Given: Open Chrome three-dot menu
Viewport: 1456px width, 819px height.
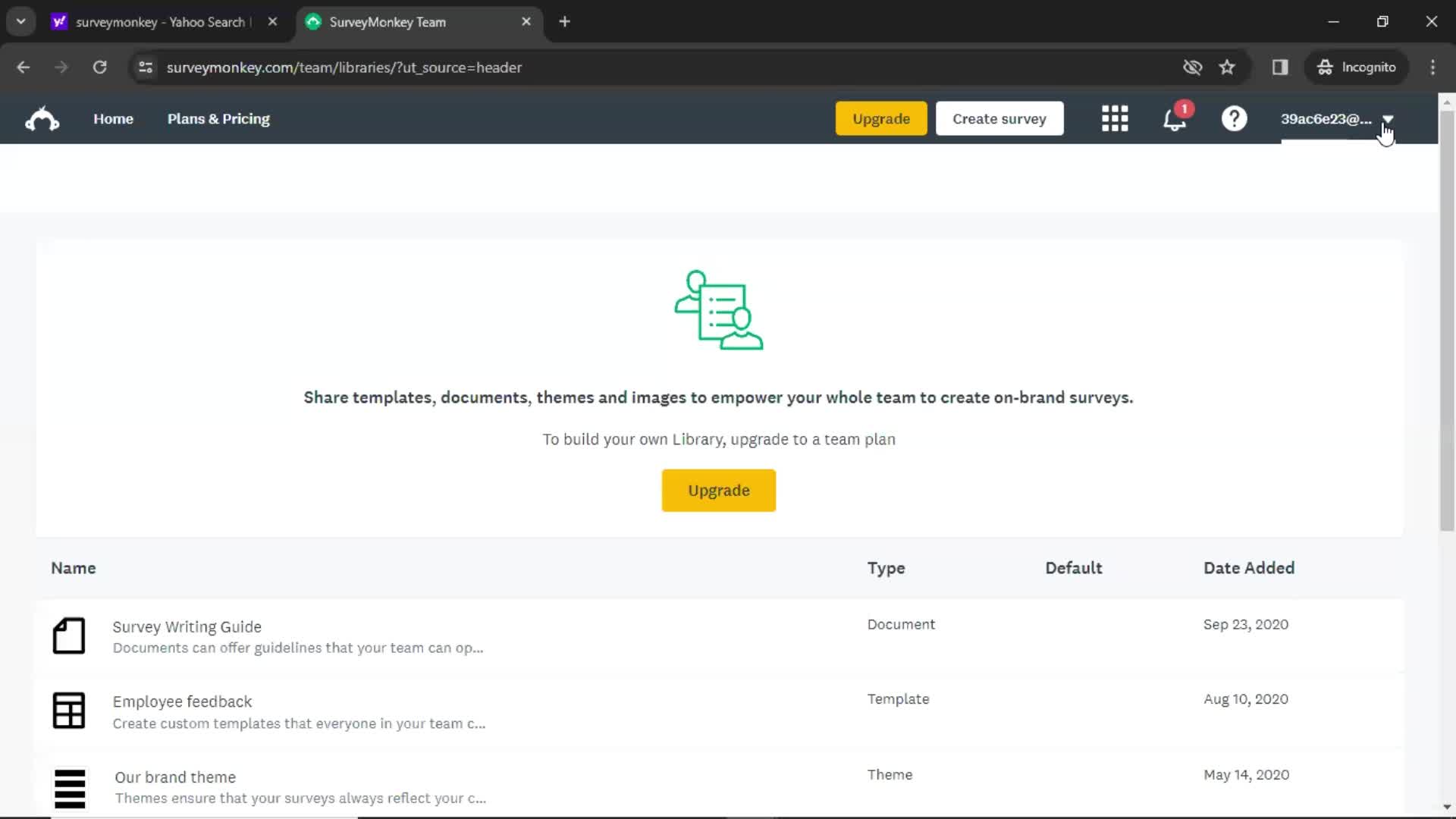Looking at the screenshot, I should (1432, 67).
